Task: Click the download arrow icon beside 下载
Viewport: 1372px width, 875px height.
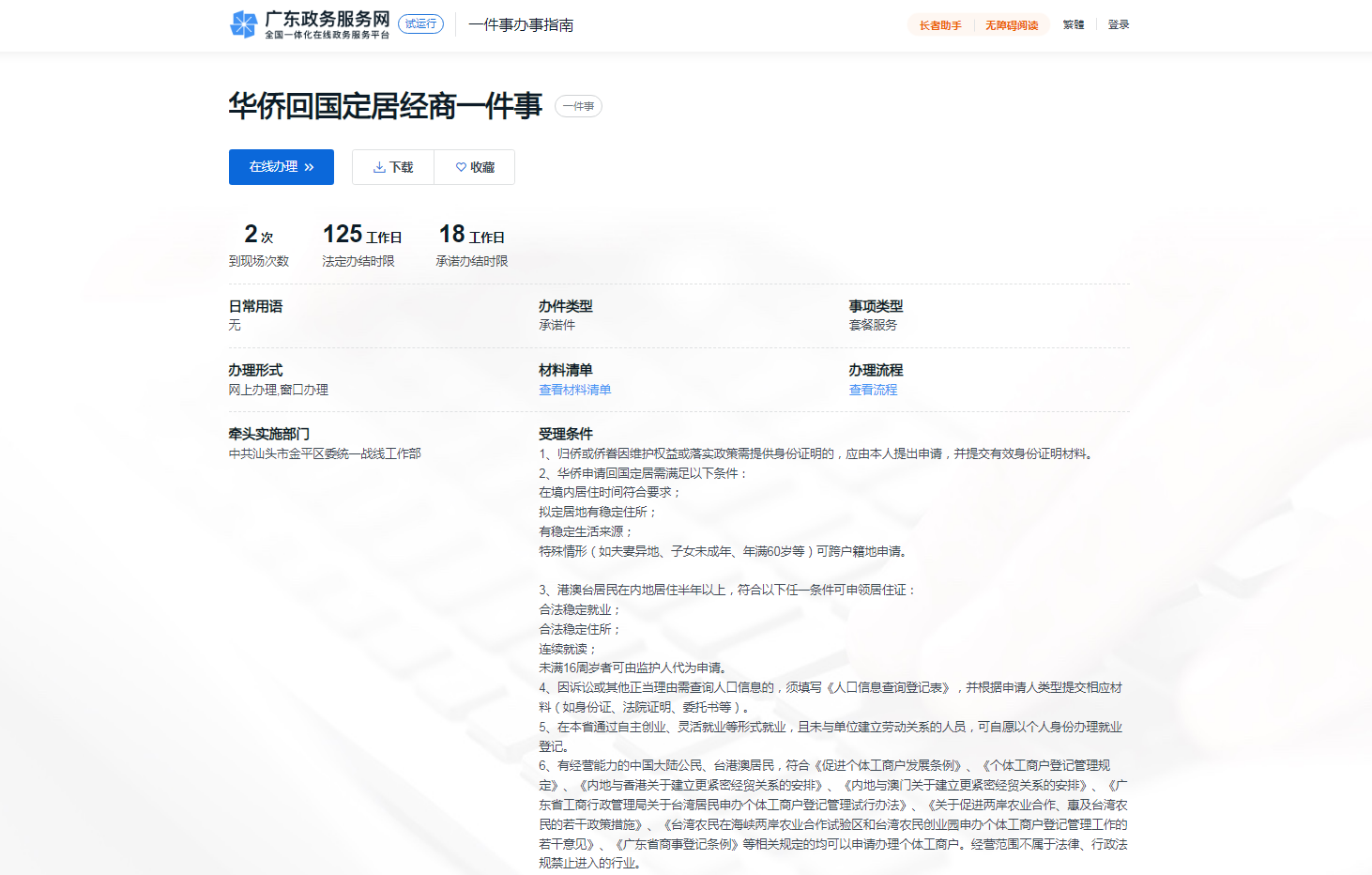Action: click(379, 167)
